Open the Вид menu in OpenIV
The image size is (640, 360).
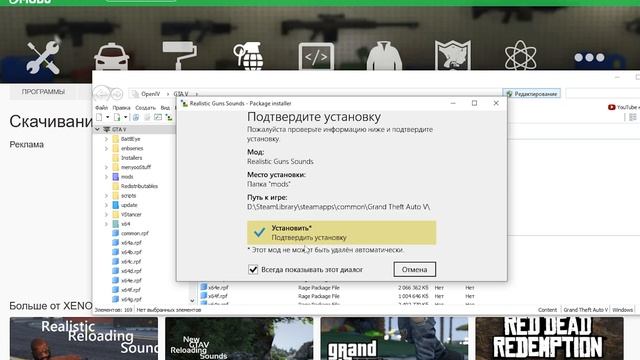pos(165,108)
